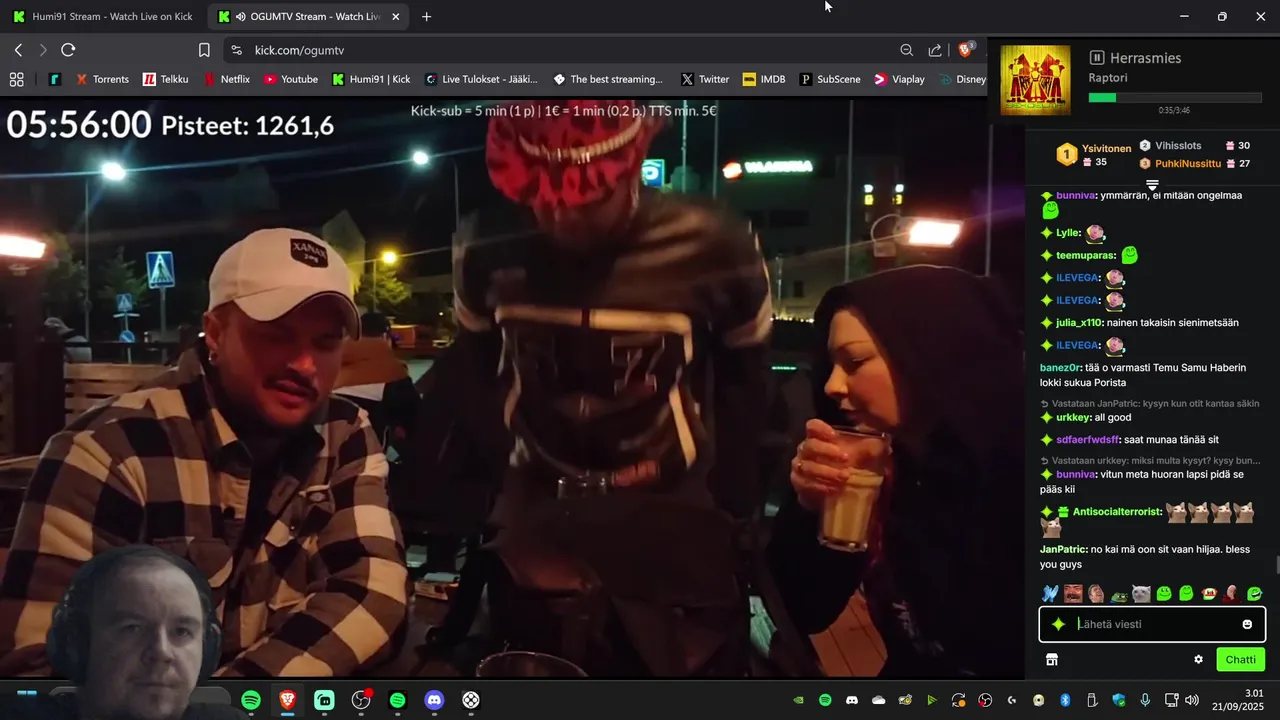Click username banez0r in chat

tap(1060, 368)
